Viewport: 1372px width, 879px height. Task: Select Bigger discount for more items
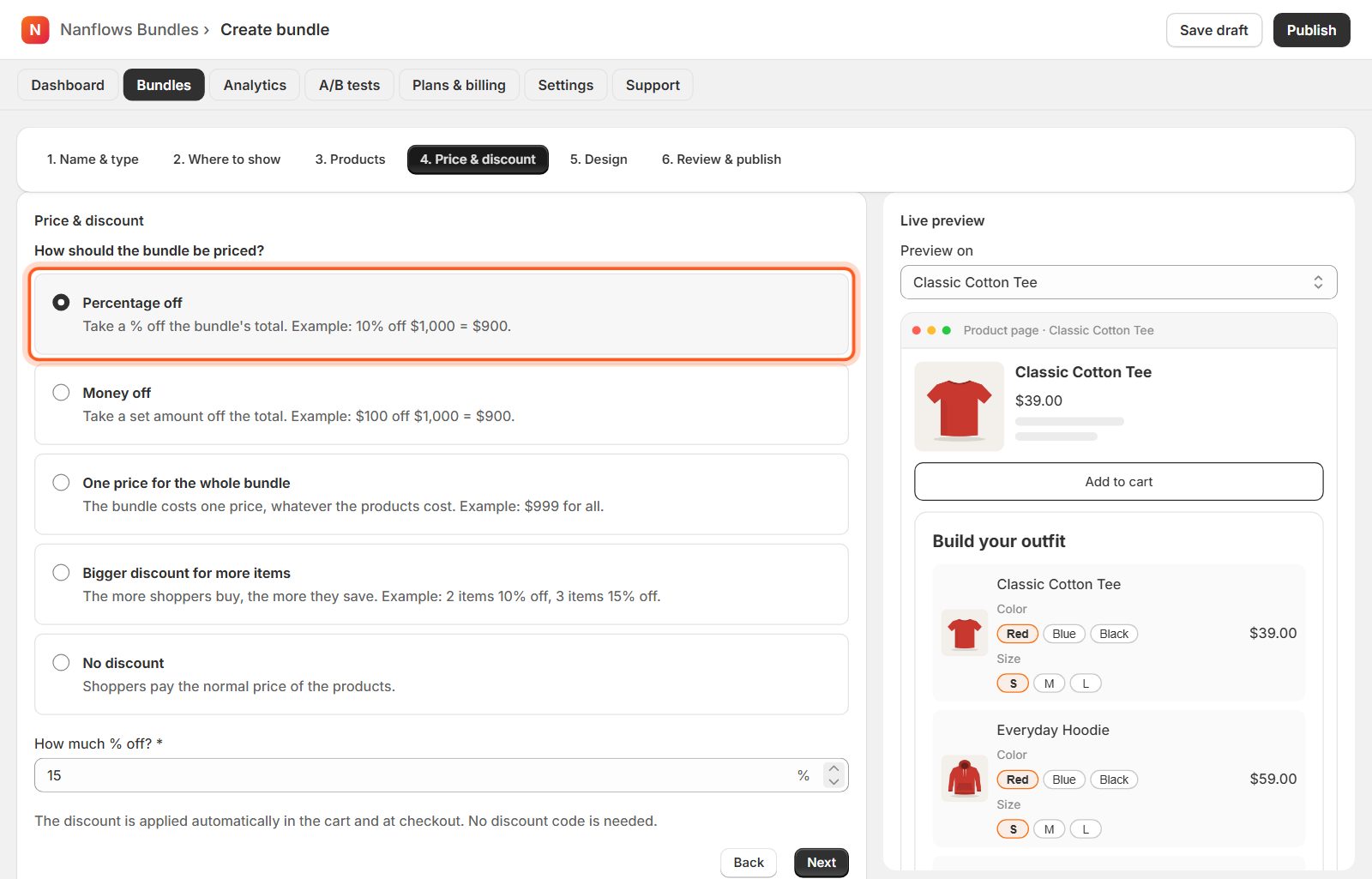[x=442, y=584]
